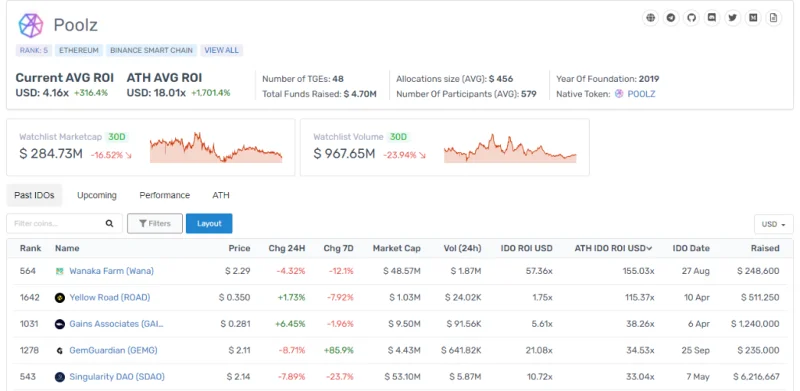The image size is (800, 391).
Task: Open the USD currency dropdown
Action: pos(773,224)
